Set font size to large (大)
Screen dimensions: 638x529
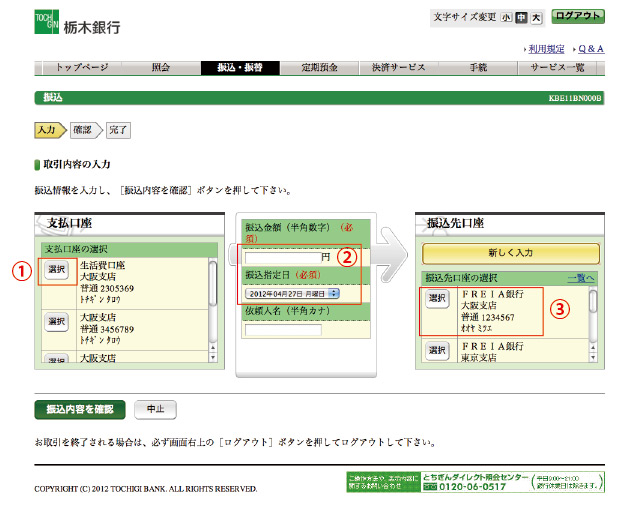click(536, 17)
